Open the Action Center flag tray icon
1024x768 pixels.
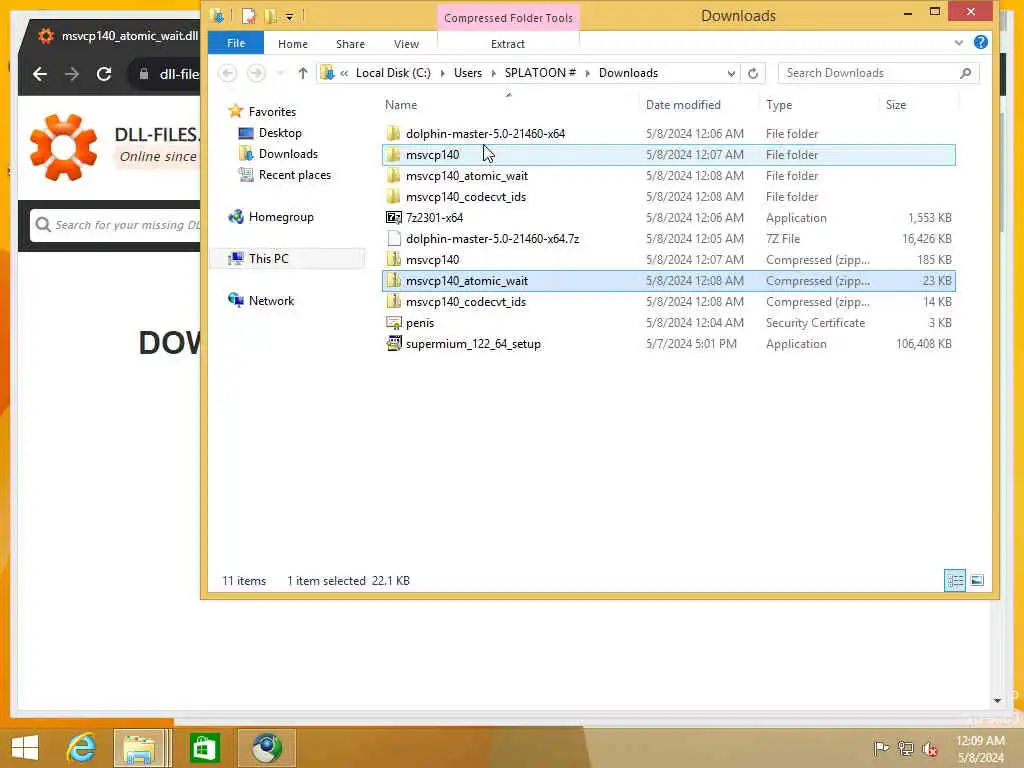point(880,748)
